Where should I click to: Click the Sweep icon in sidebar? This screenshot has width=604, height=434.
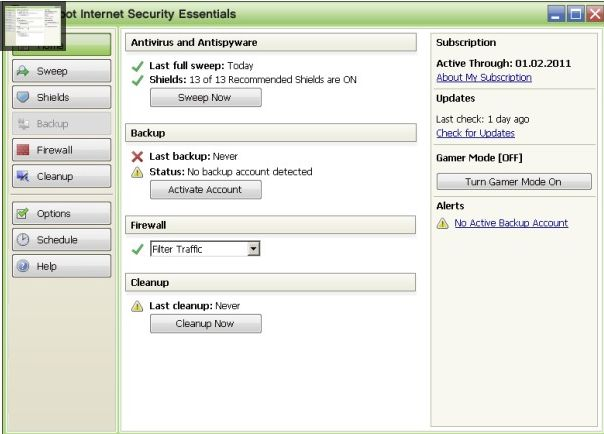(x=23, y=72)
